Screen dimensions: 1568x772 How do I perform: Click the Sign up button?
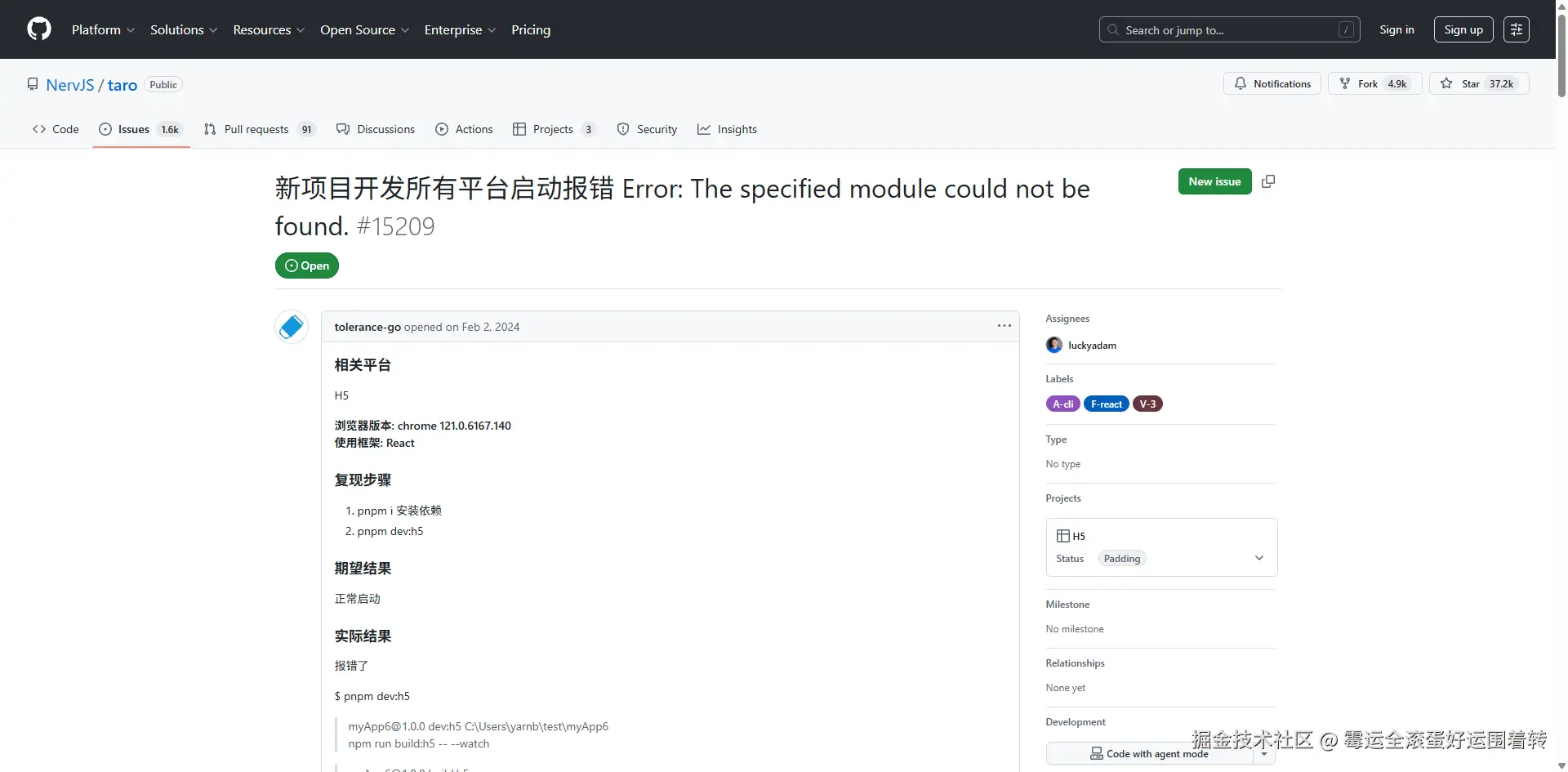[1463, 29]
